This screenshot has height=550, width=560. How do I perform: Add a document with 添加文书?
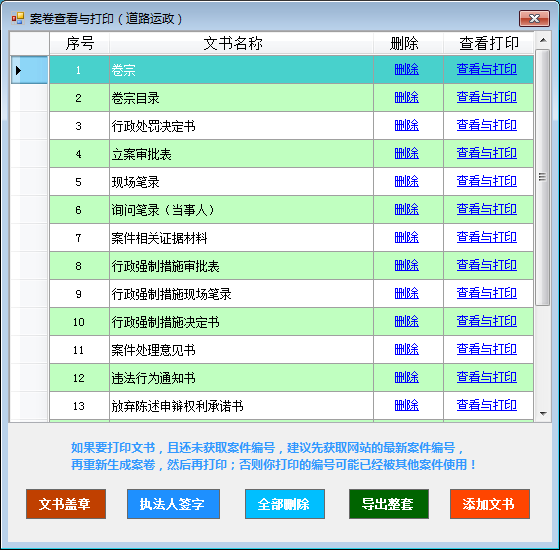[490, 504]
